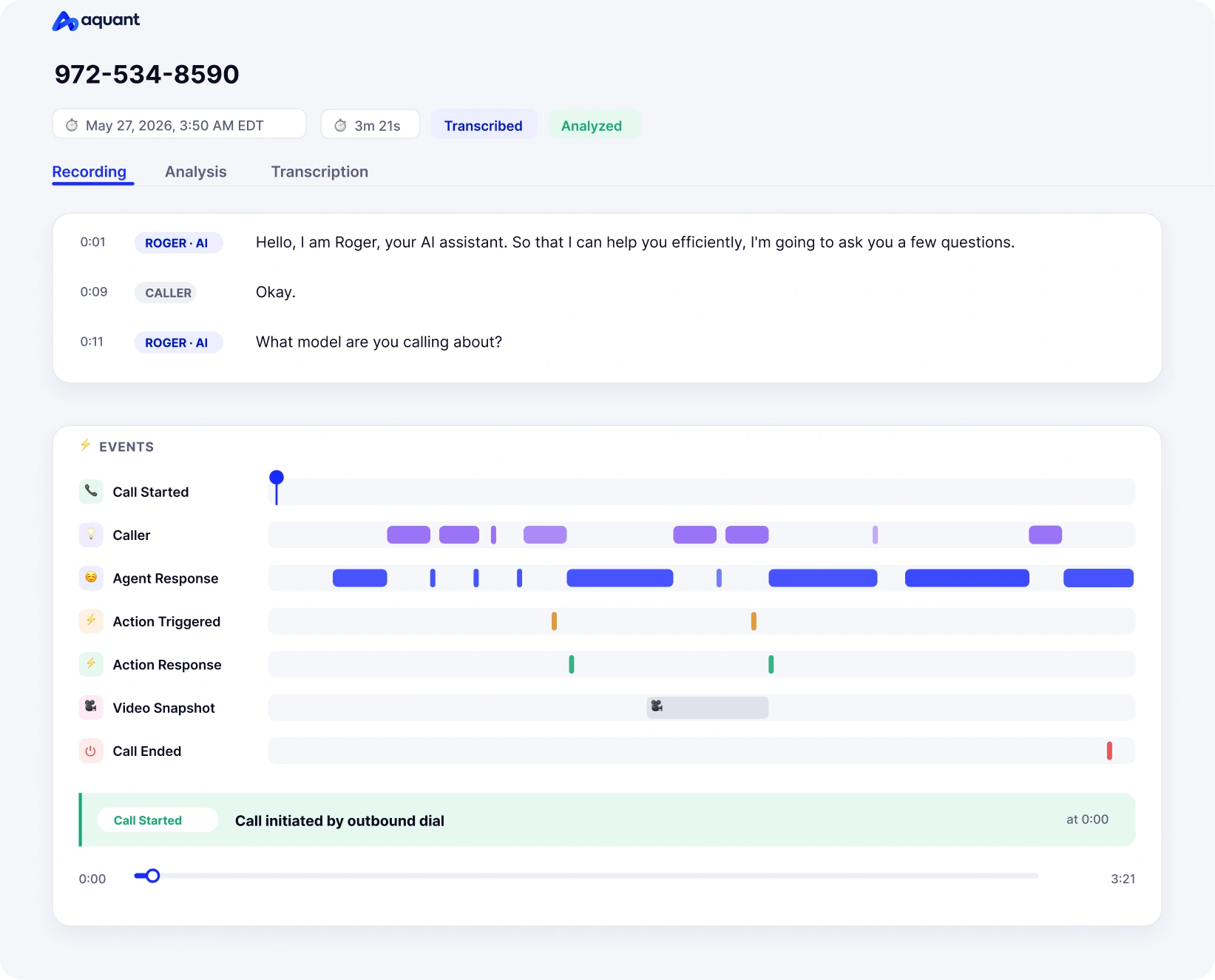Click the 0:00 current time label
This screenshot has height=980, width=1215.
(92, 879)
